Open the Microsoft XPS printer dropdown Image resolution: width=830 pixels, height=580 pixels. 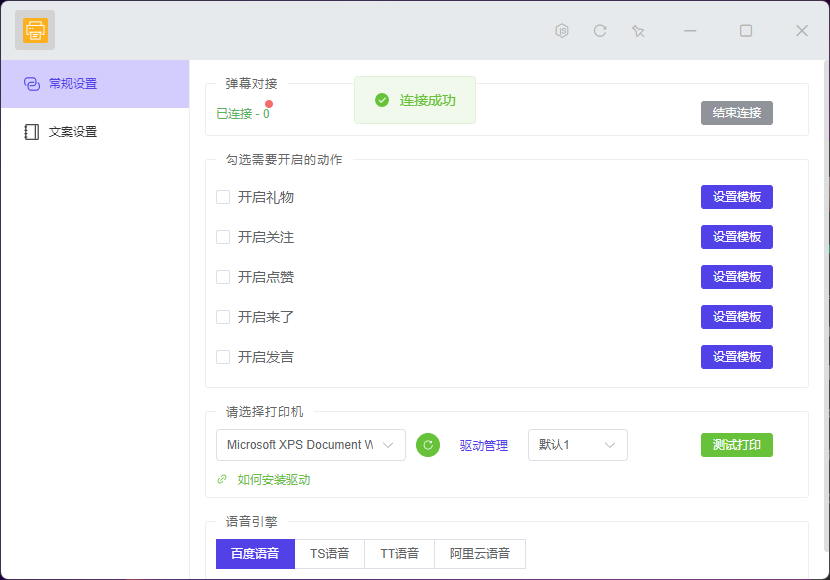(311, 445)
